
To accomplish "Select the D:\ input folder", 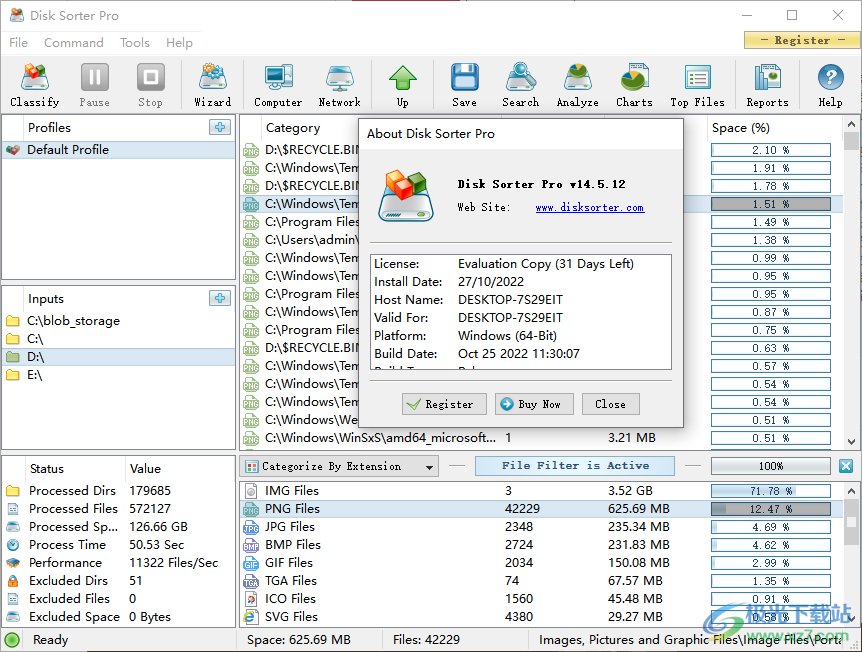I will click(x=119, y=357).
